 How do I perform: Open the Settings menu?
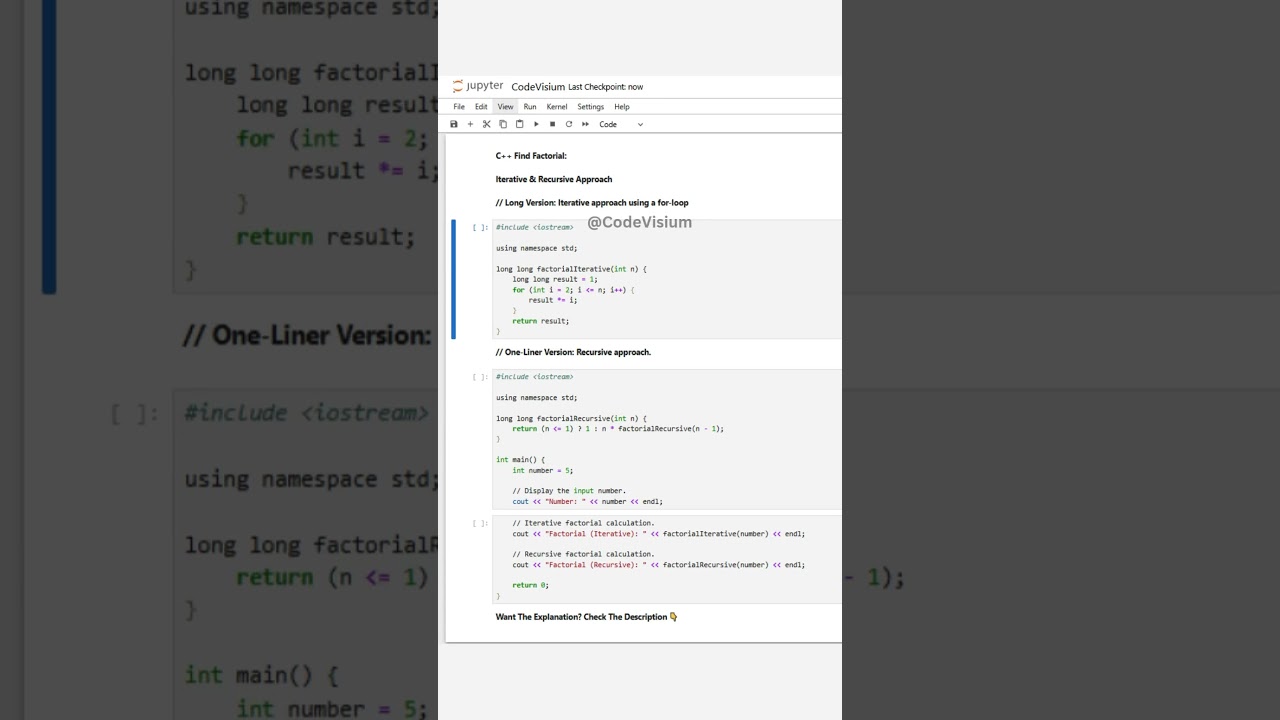click(x=590, y=107)
